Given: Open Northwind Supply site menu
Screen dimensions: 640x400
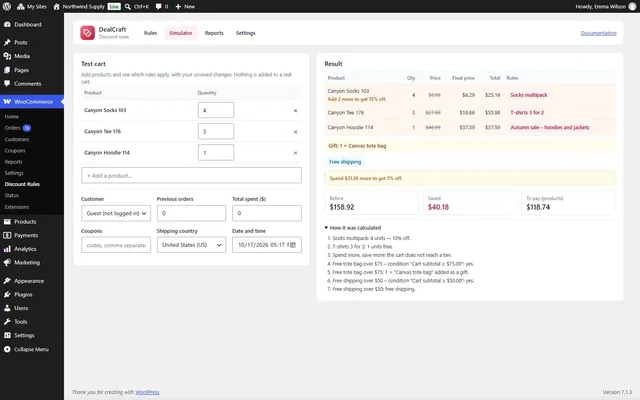Looking at the screenshot, I should [79, 7].
